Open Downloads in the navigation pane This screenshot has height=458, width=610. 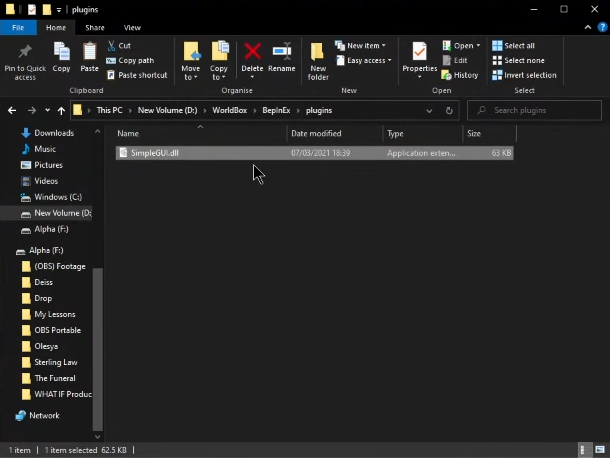click(47, 133)
